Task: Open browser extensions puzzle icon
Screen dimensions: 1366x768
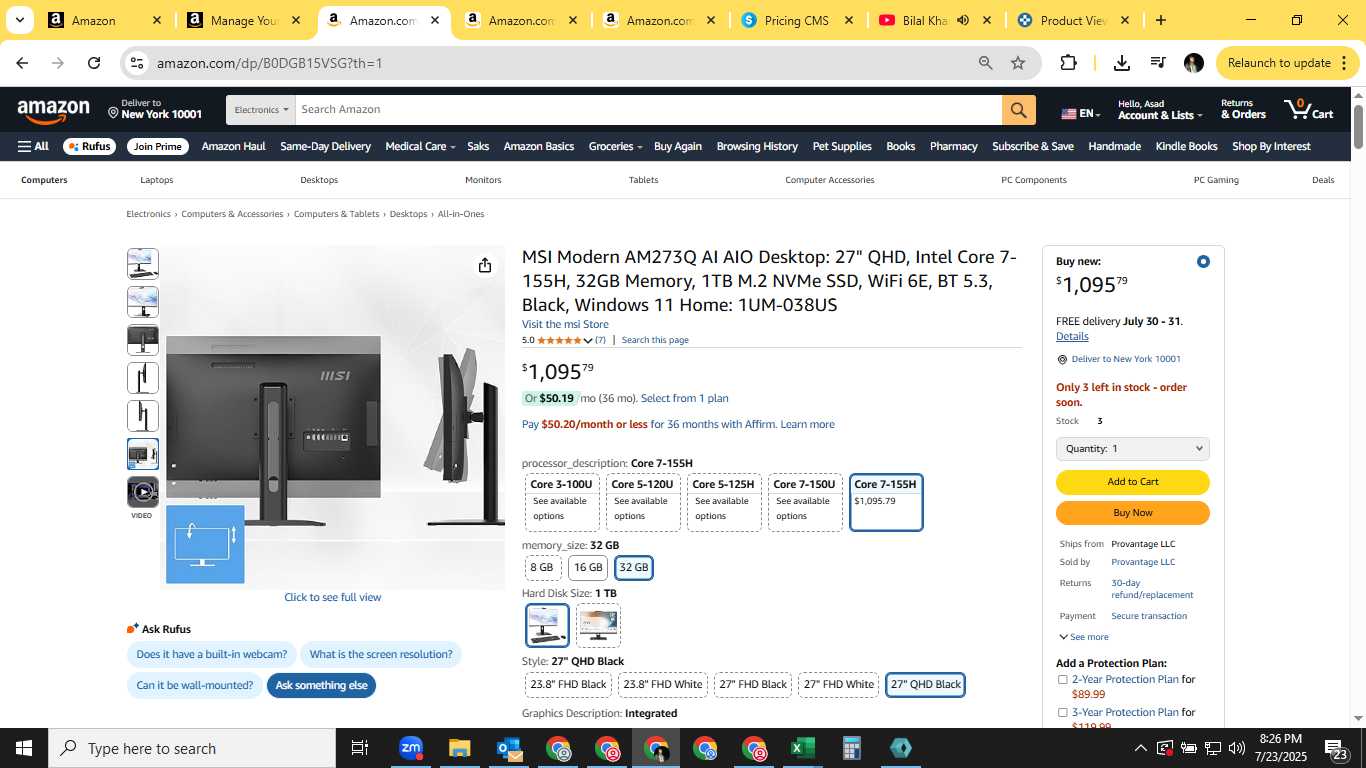Action: point(1068,63)
